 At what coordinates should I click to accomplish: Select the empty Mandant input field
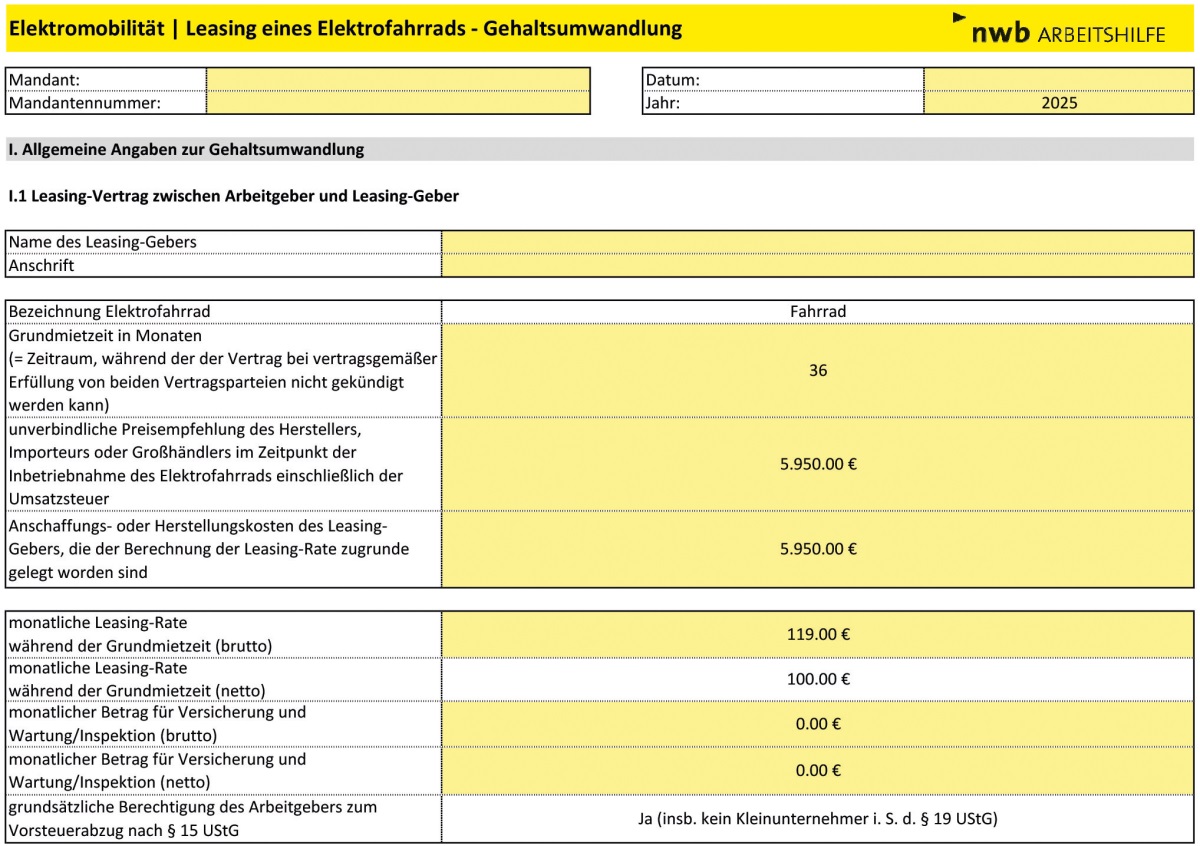coord(398,80)
